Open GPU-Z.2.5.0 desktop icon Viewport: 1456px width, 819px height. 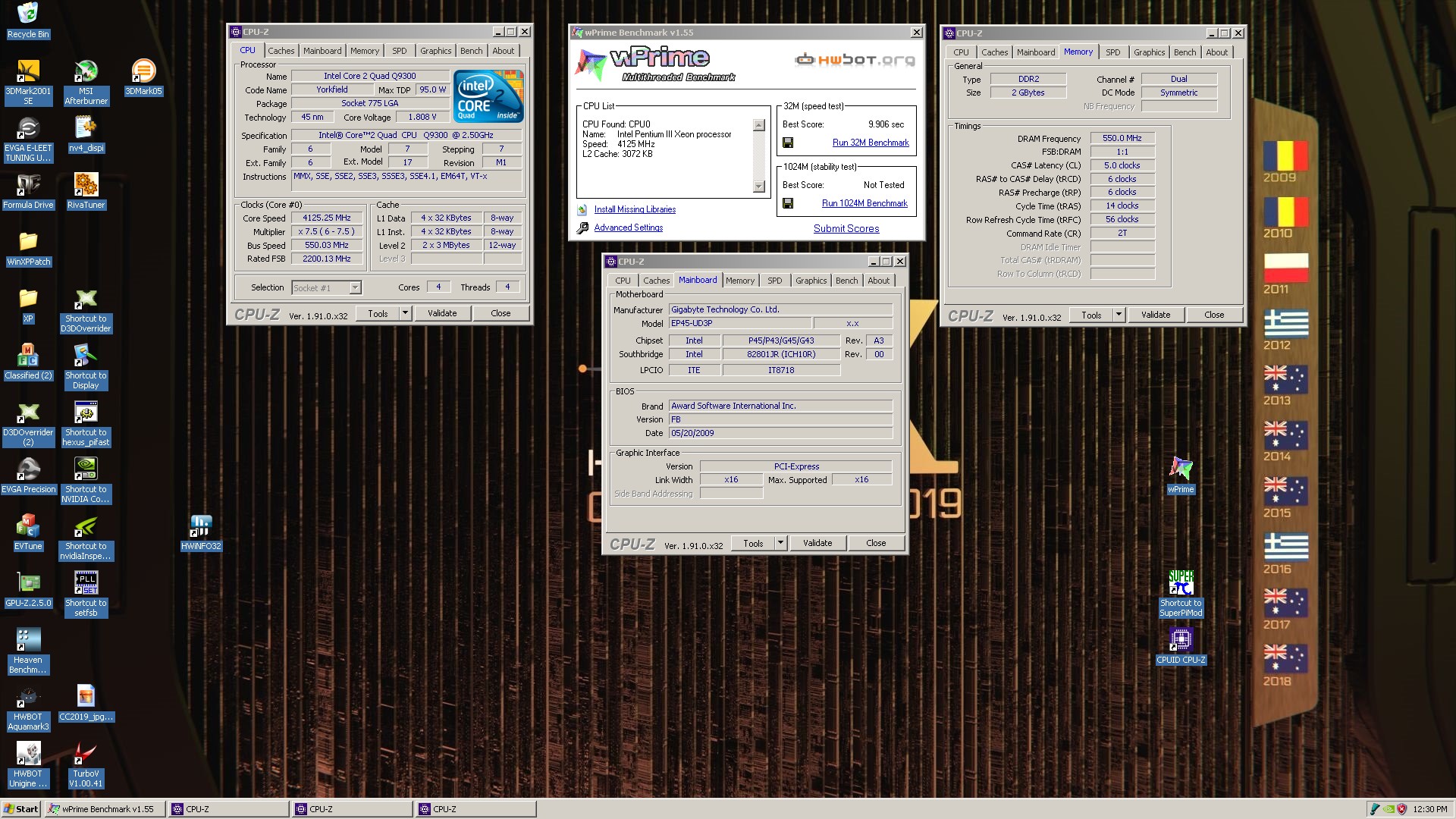(x=28, y=589)
